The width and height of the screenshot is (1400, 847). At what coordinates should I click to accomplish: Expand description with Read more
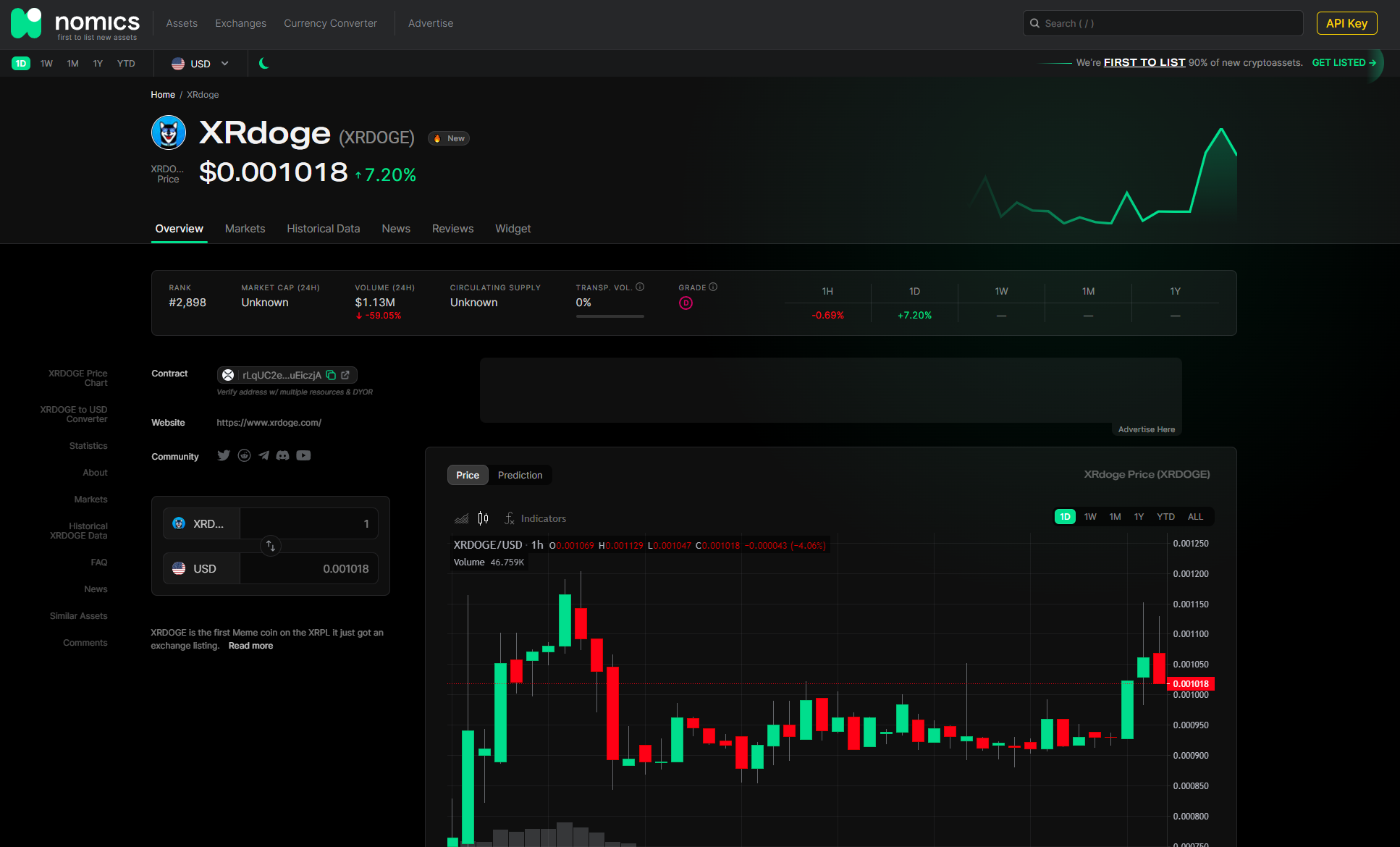tap(250, 646)
